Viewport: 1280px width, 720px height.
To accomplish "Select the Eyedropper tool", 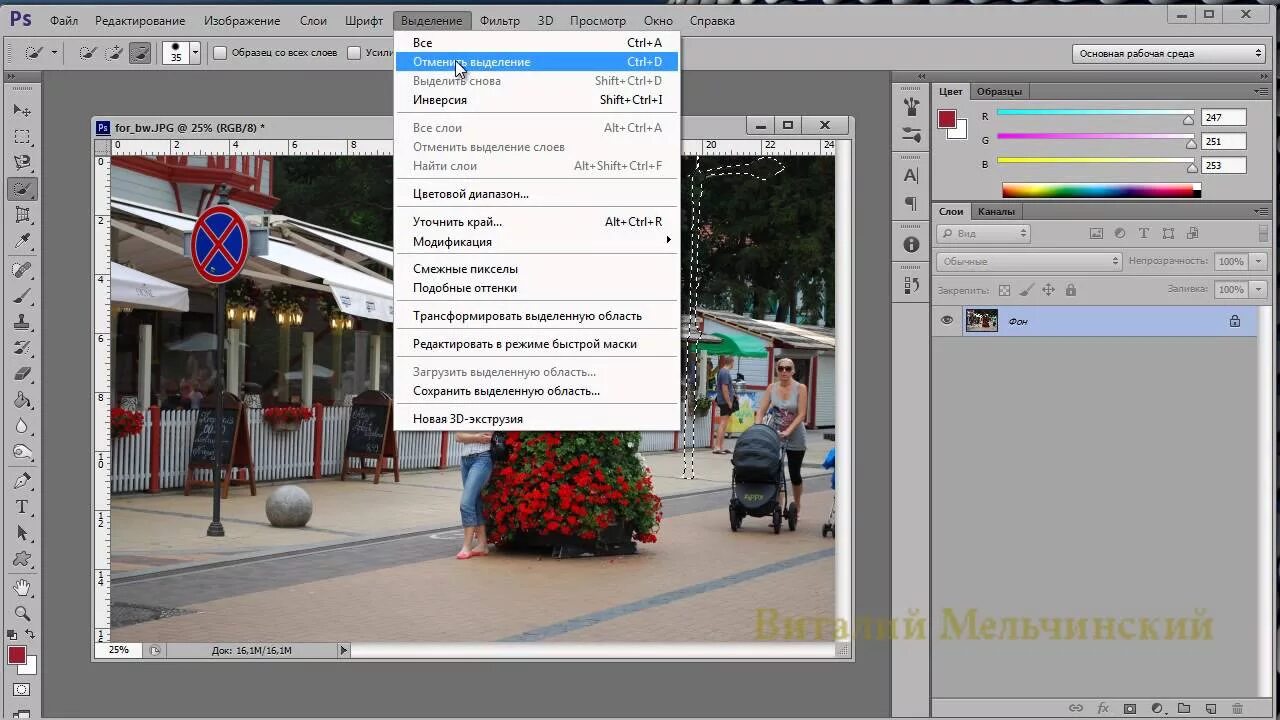I will click(22, 240).
